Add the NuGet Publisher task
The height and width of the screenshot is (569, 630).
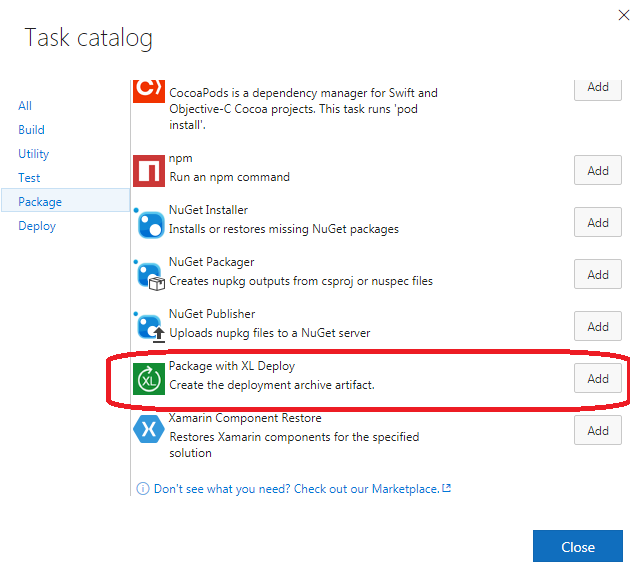598,326
